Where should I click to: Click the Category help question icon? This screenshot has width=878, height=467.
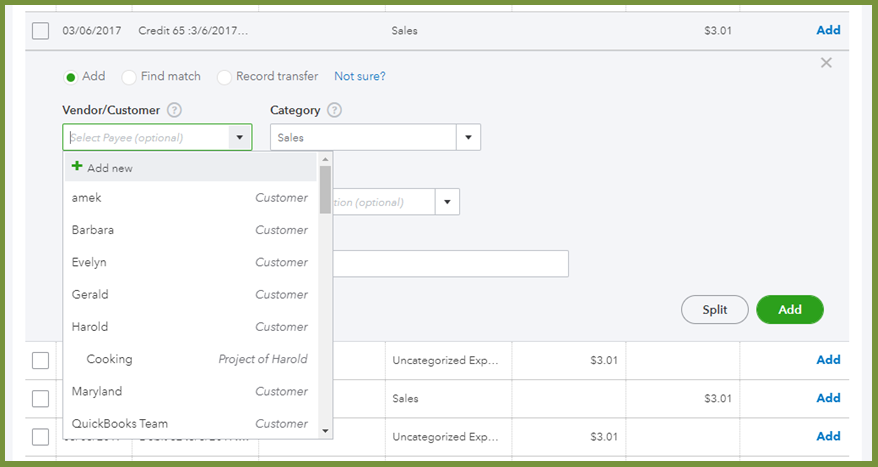[x=334, y=110]
